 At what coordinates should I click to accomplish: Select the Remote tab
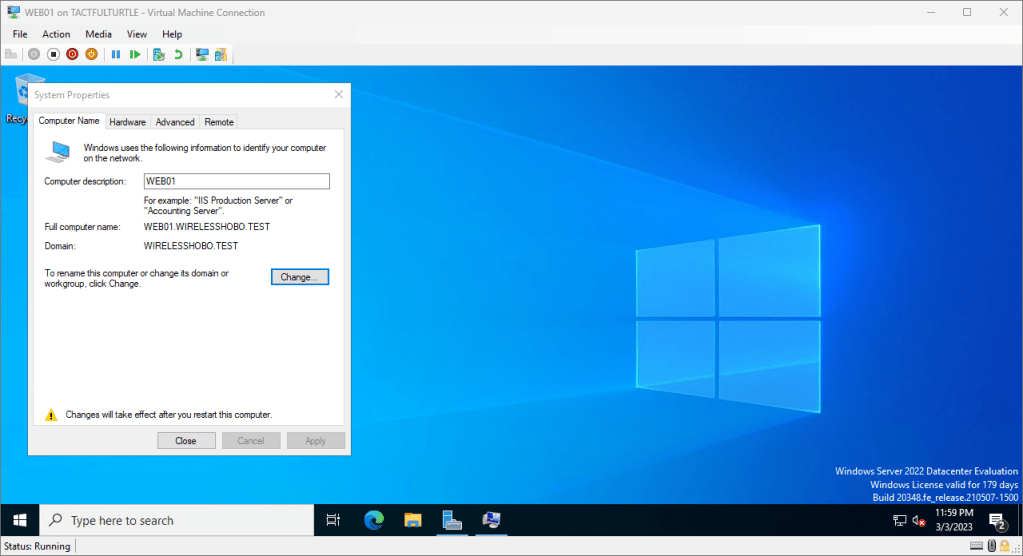219,122
